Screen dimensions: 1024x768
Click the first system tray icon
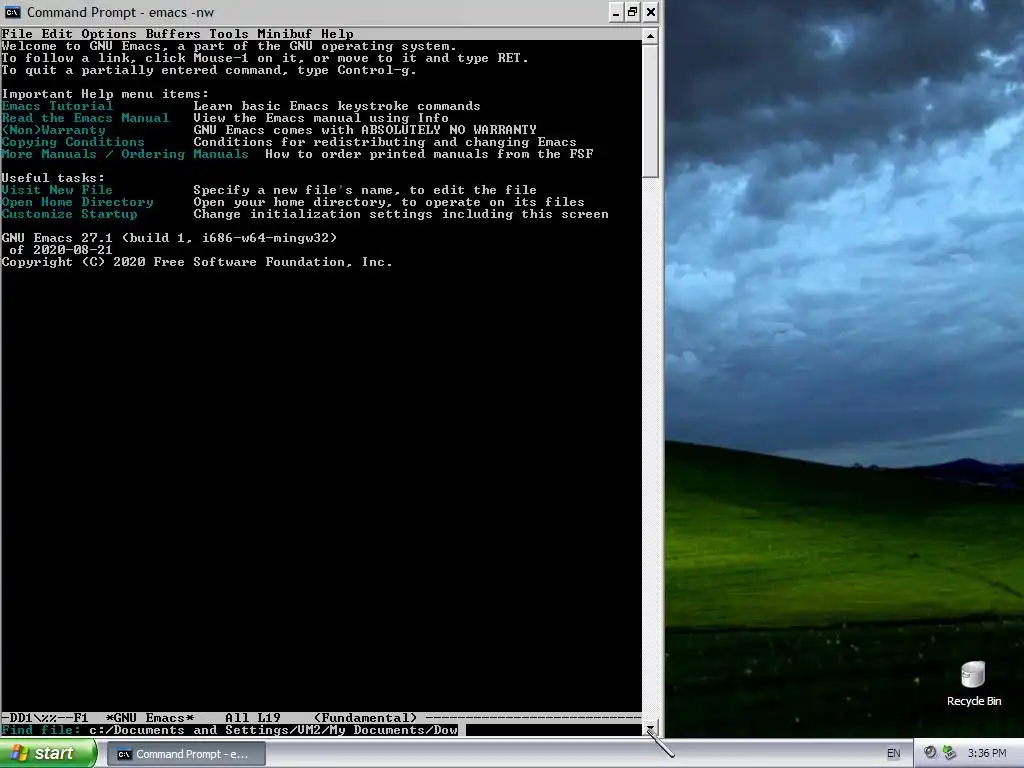(930, 753)
